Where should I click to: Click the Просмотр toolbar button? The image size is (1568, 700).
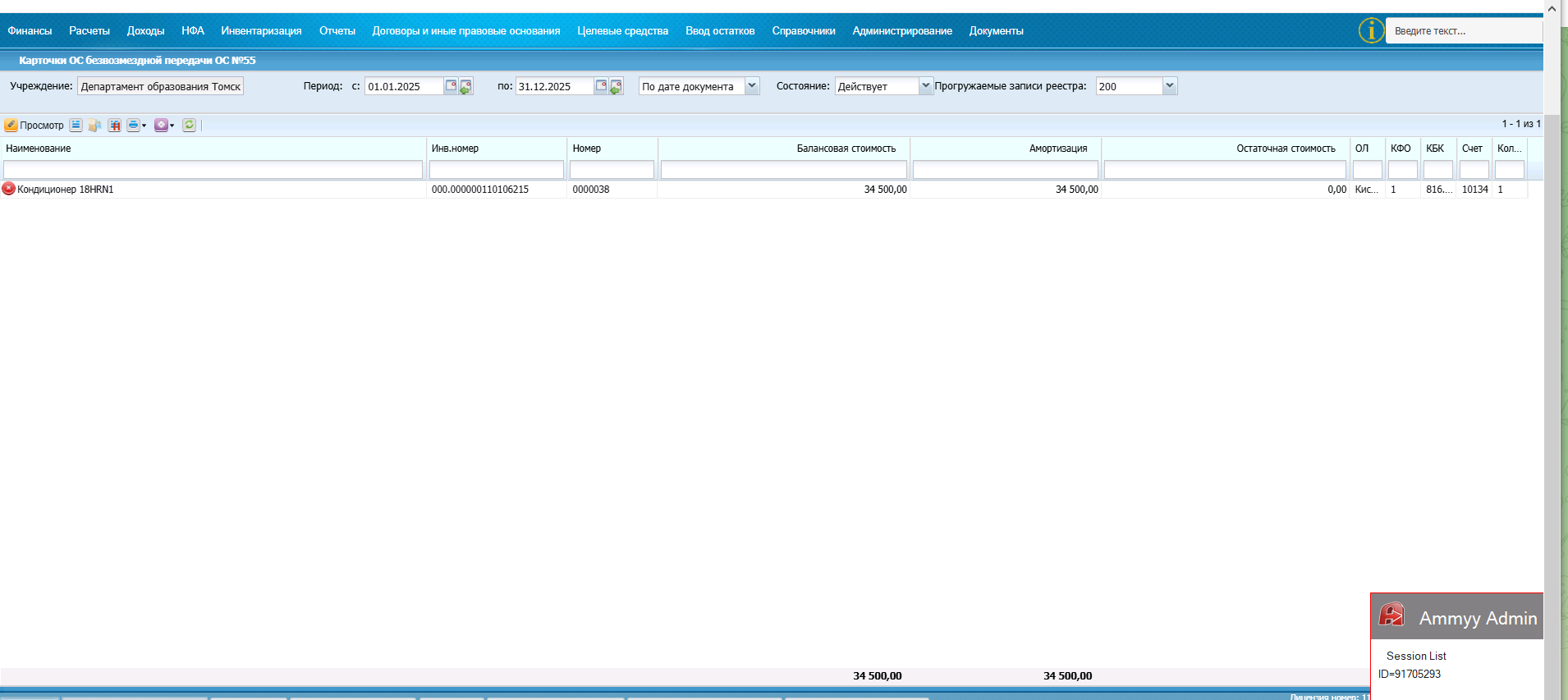[x=34, y=125]
